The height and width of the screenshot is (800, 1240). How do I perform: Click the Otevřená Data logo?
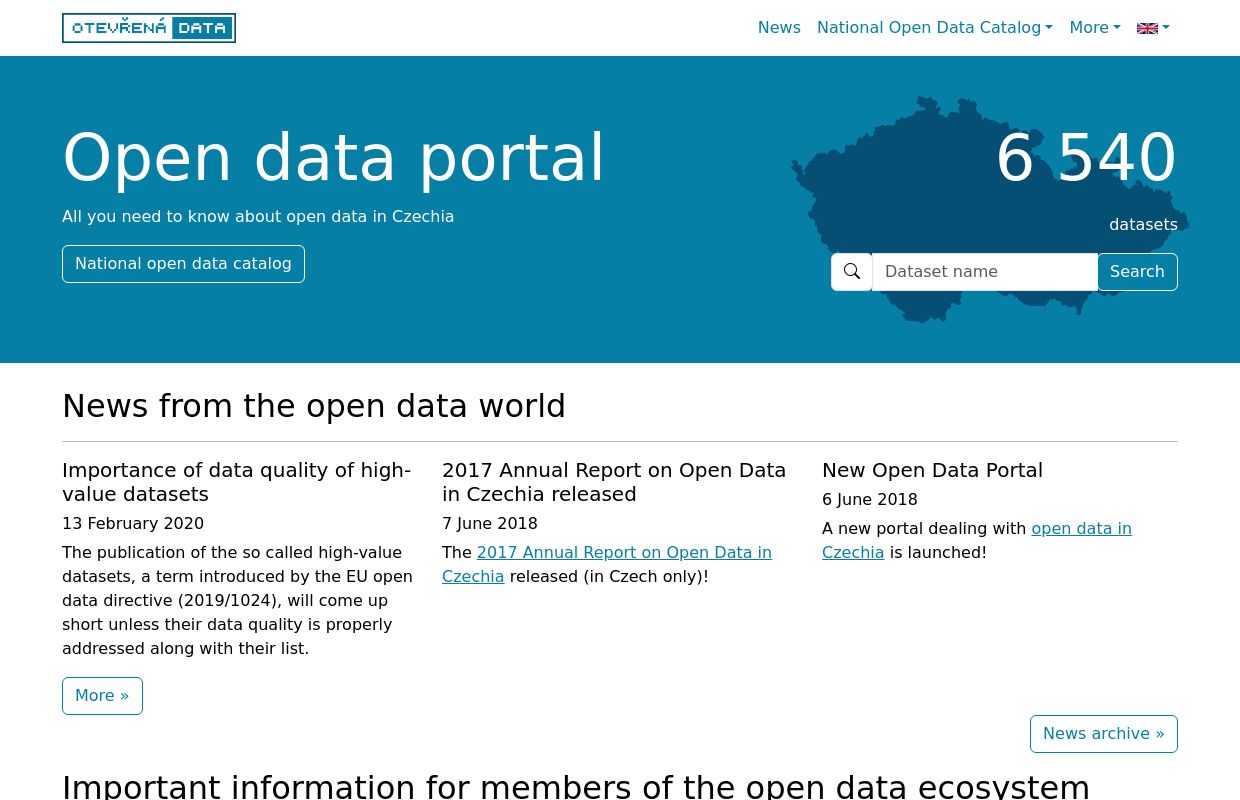[x=149, y=28]
